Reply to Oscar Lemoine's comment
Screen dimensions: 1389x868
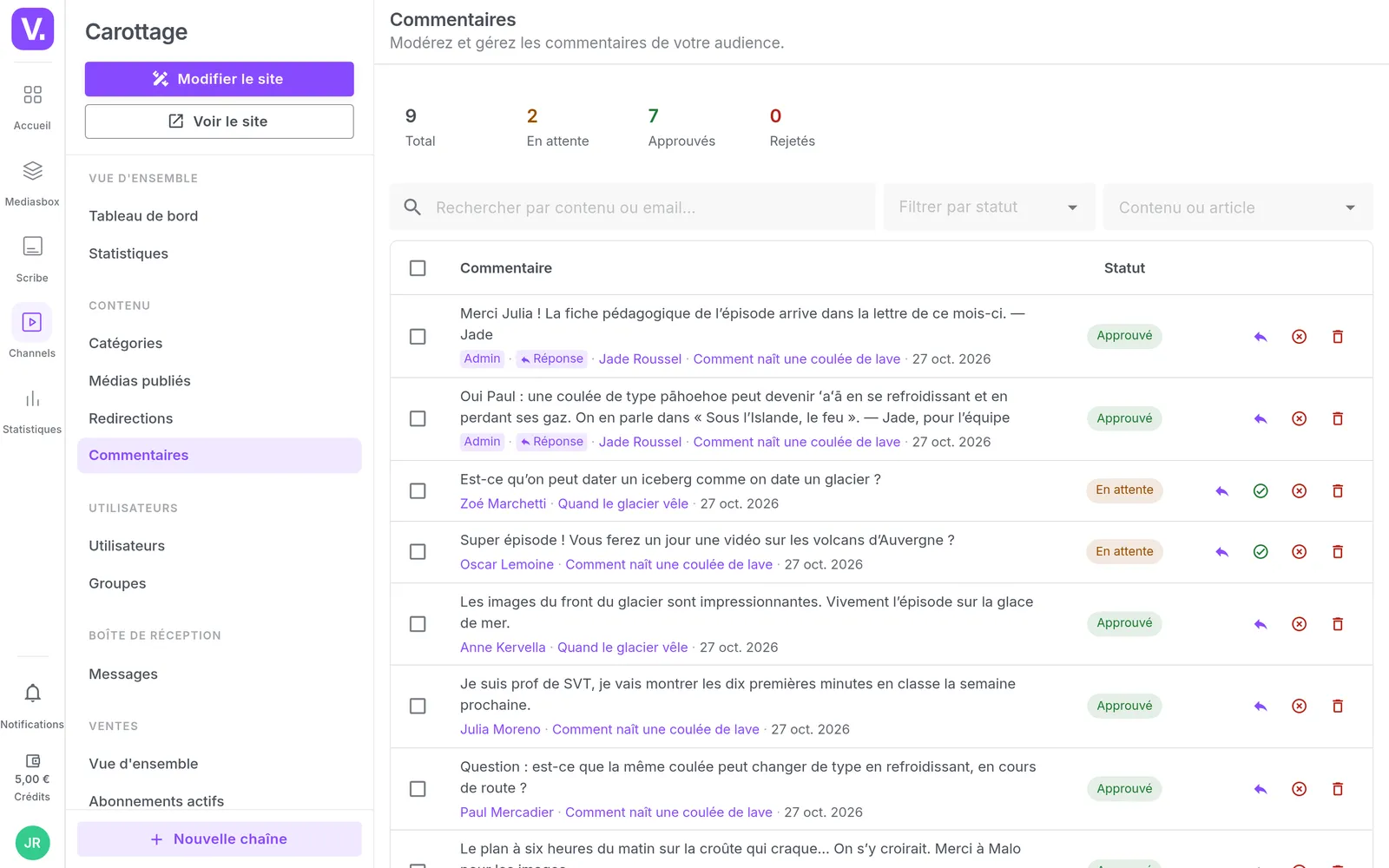(x=1222, y=552)
